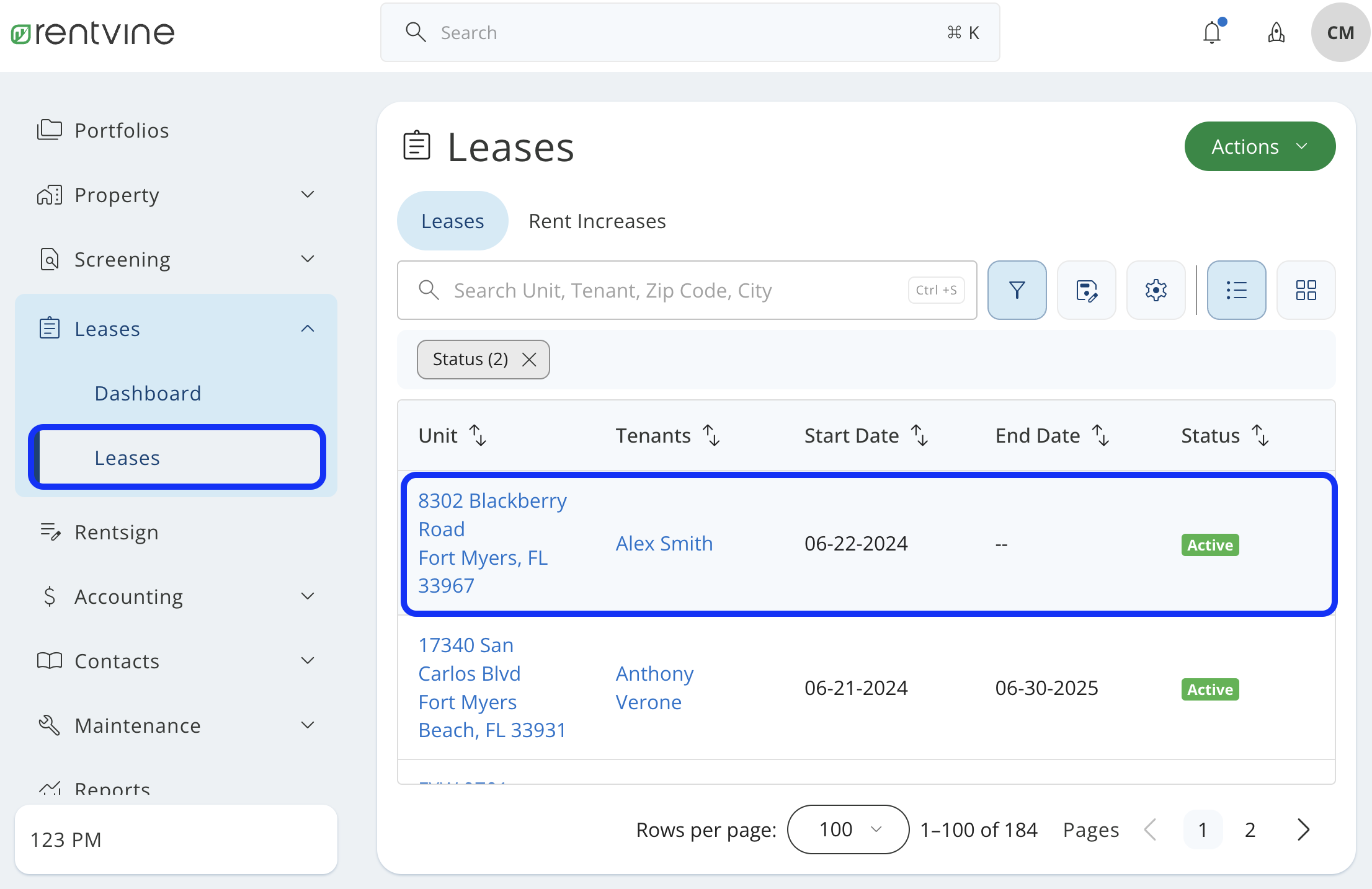Select the Maintenance wrench icon in sidebar
Image resolution: width=1372 pixels, height=889 pixels.
[x=50, y=725]
